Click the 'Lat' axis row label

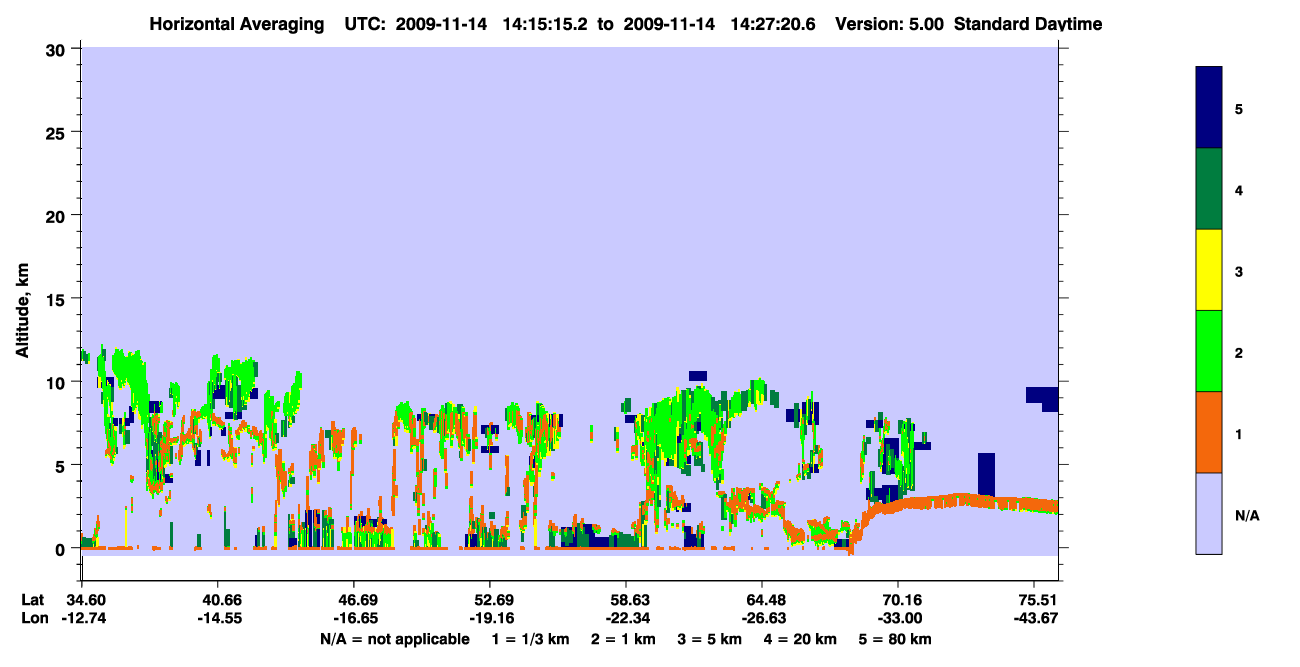(x=32, y=600)
